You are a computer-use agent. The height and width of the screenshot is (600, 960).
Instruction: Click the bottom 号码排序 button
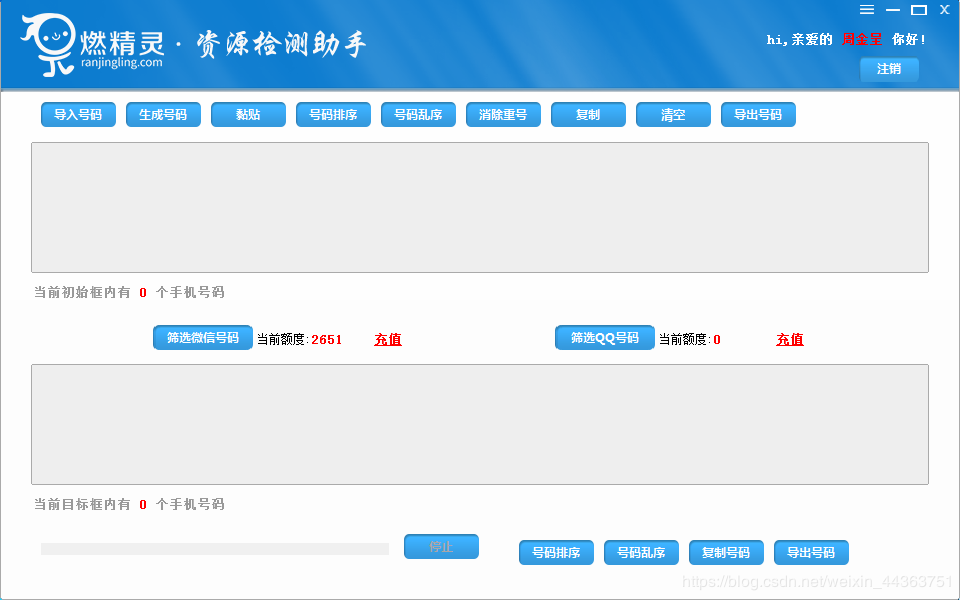(556, 552)
